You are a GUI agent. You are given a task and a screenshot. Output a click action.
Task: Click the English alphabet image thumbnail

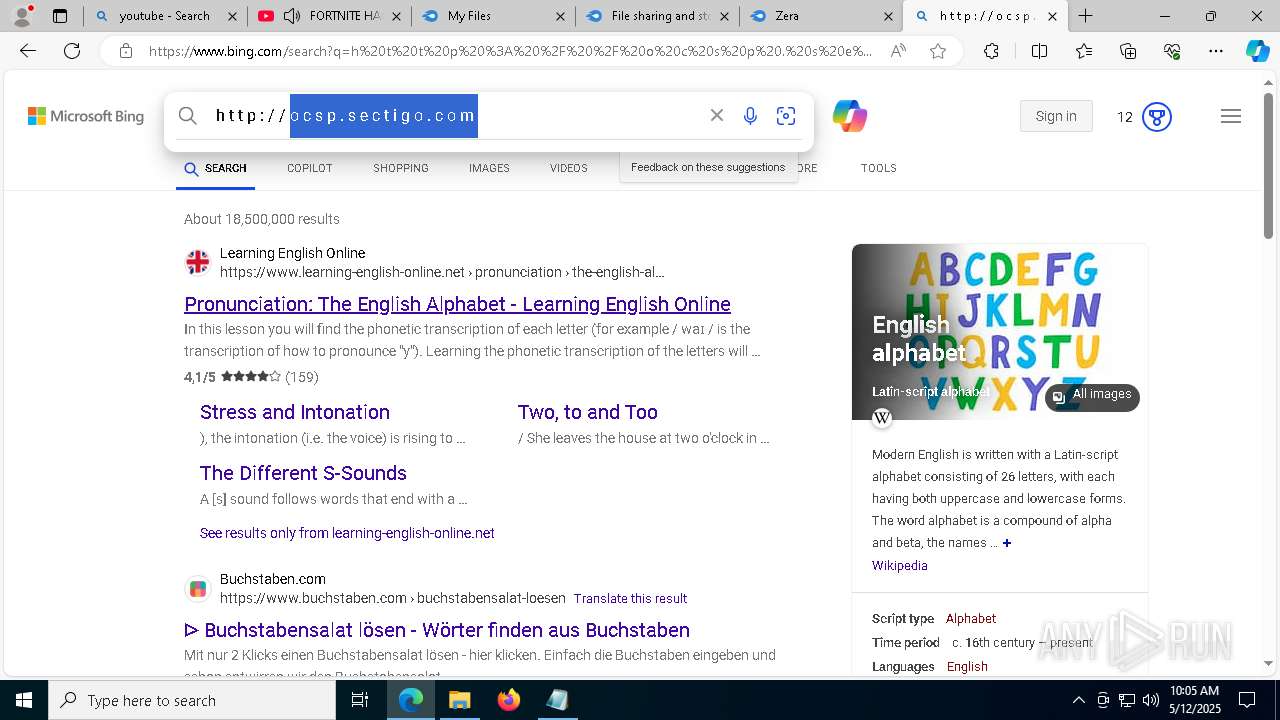pos(1000,332)
